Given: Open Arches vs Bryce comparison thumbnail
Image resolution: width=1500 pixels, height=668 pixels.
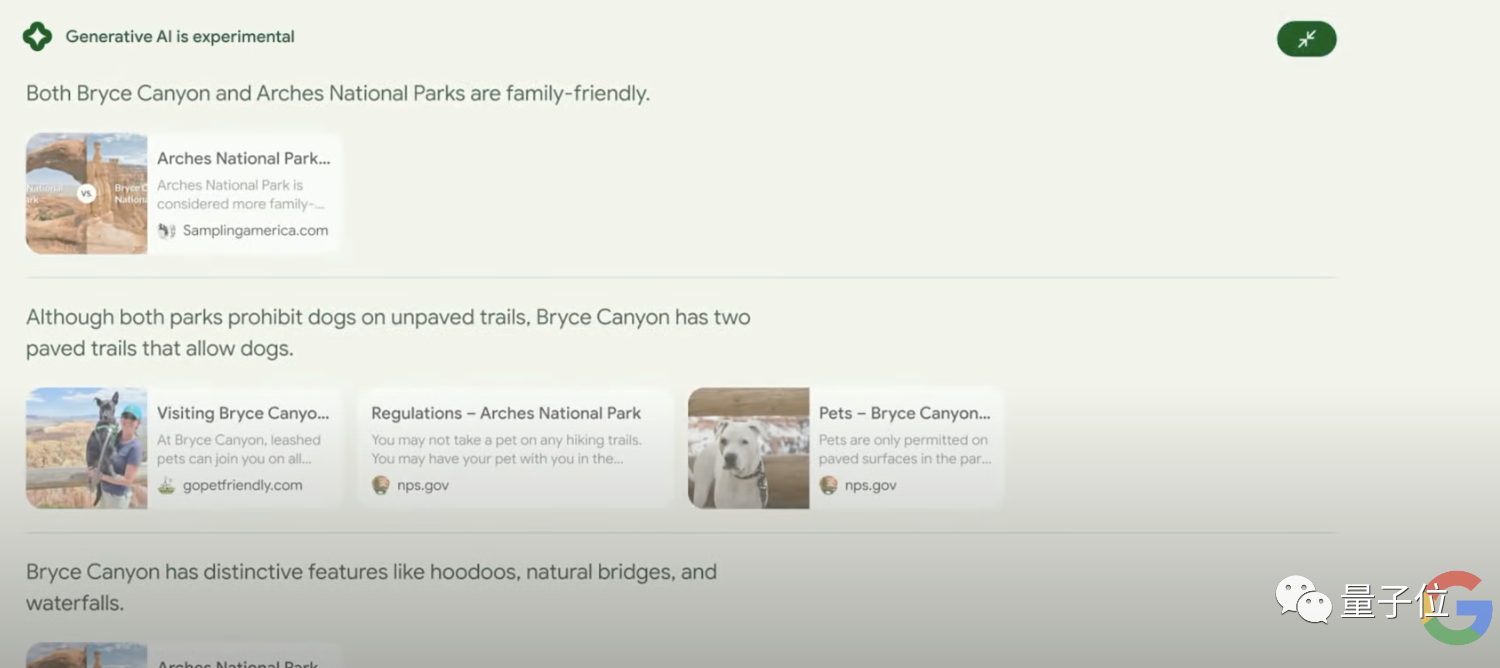Looking at the screenshot, I should click(x=87, y=193).
